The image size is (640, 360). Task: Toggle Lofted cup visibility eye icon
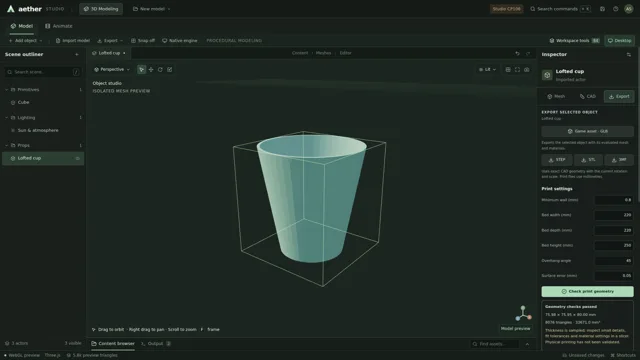click(x=78, y=158)
